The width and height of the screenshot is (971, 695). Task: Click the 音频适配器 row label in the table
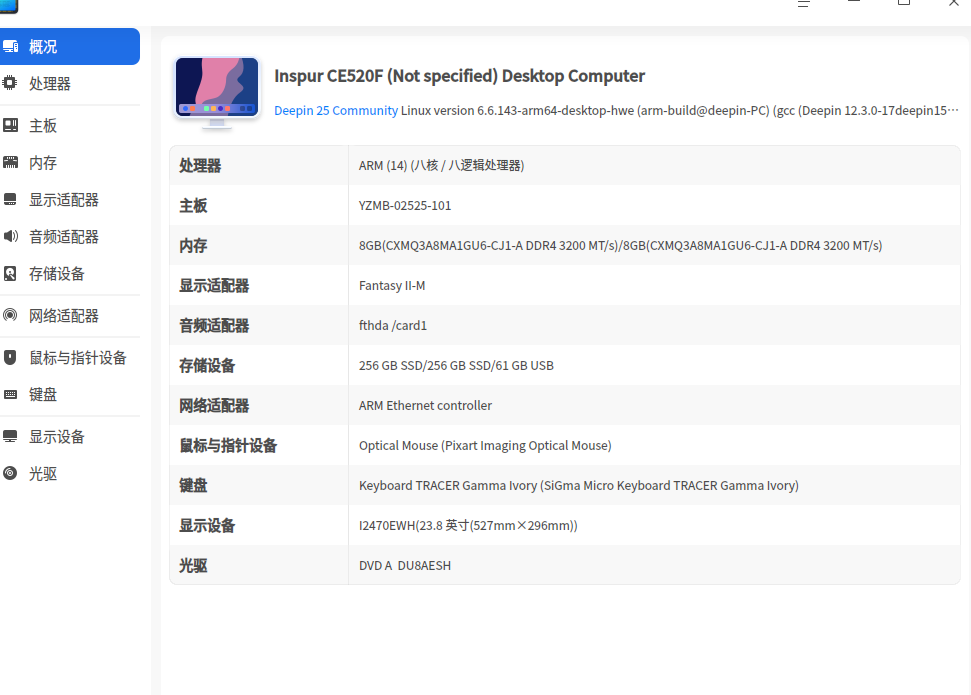[x=214, y=325]
